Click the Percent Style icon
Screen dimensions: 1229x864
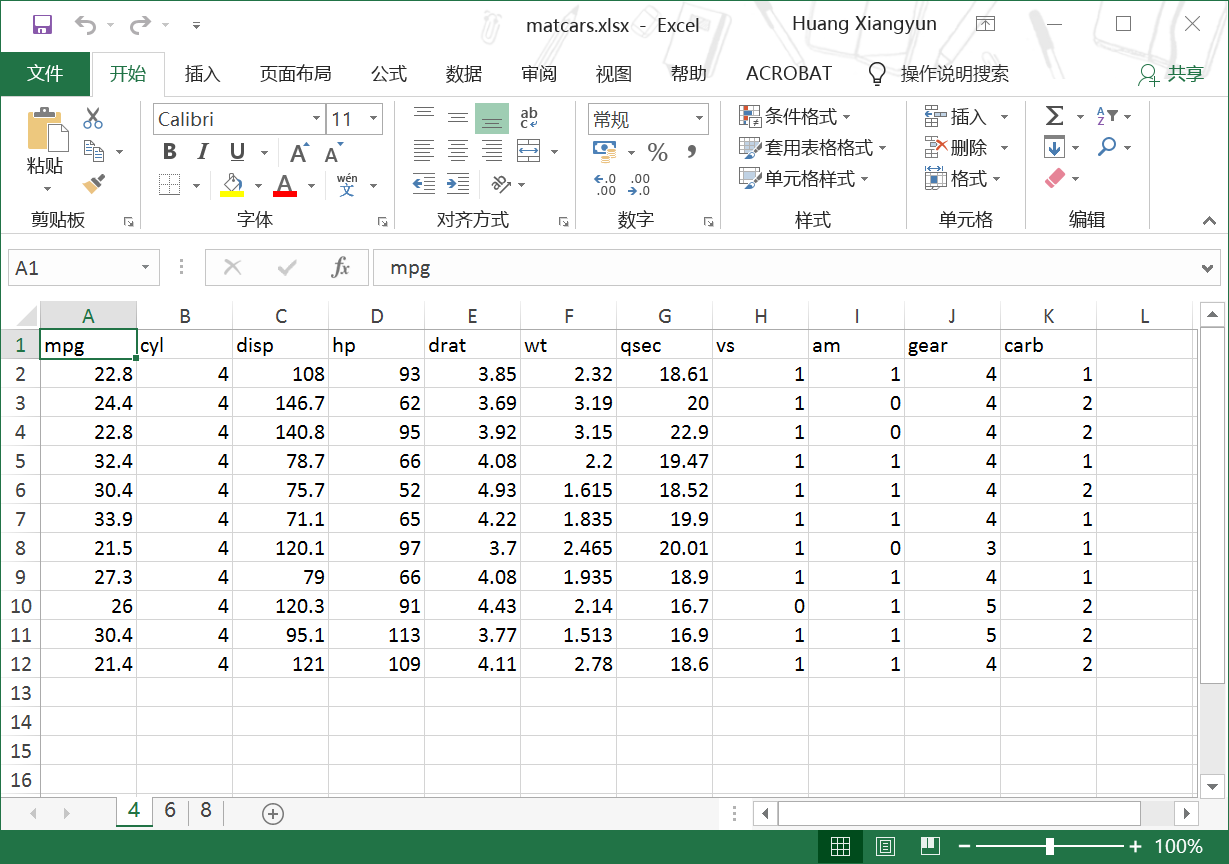[x=657, y=152]
